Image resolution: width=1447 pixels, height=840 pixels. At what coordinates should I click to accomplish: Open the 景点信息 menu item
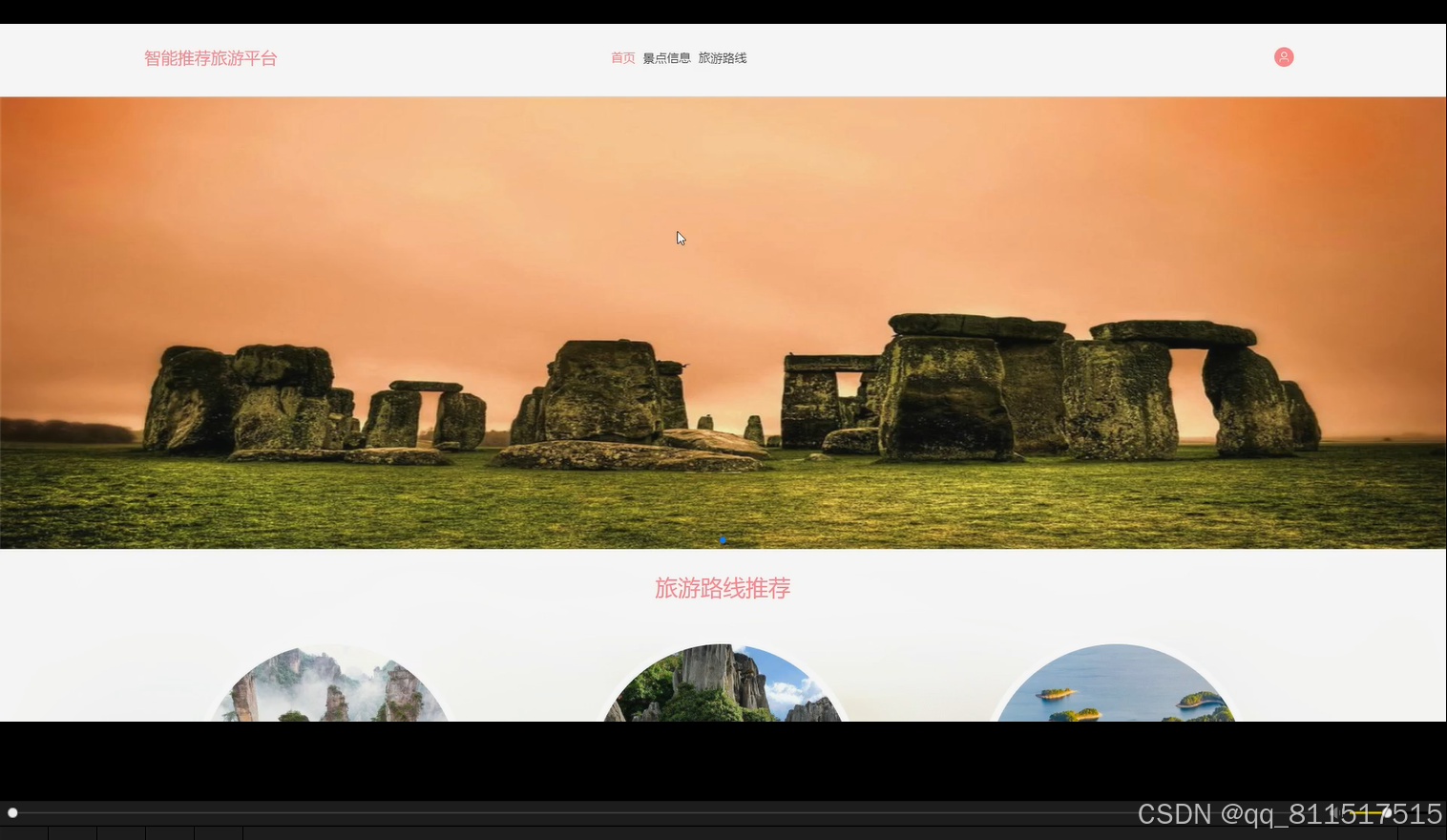666,58
